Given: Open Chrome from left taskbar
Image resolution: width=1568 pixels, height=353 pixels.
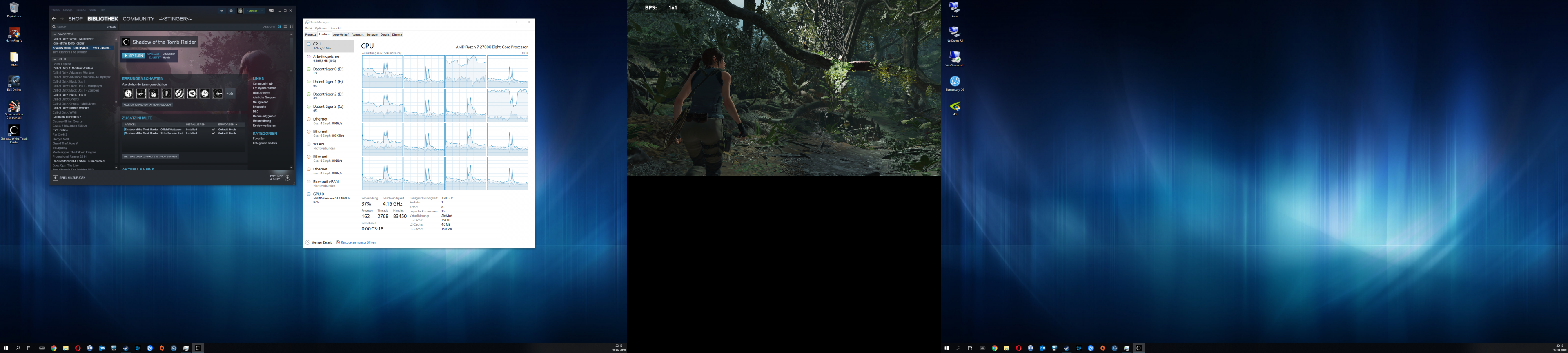Looking at the screenshot, I should [x=53, y=348].
